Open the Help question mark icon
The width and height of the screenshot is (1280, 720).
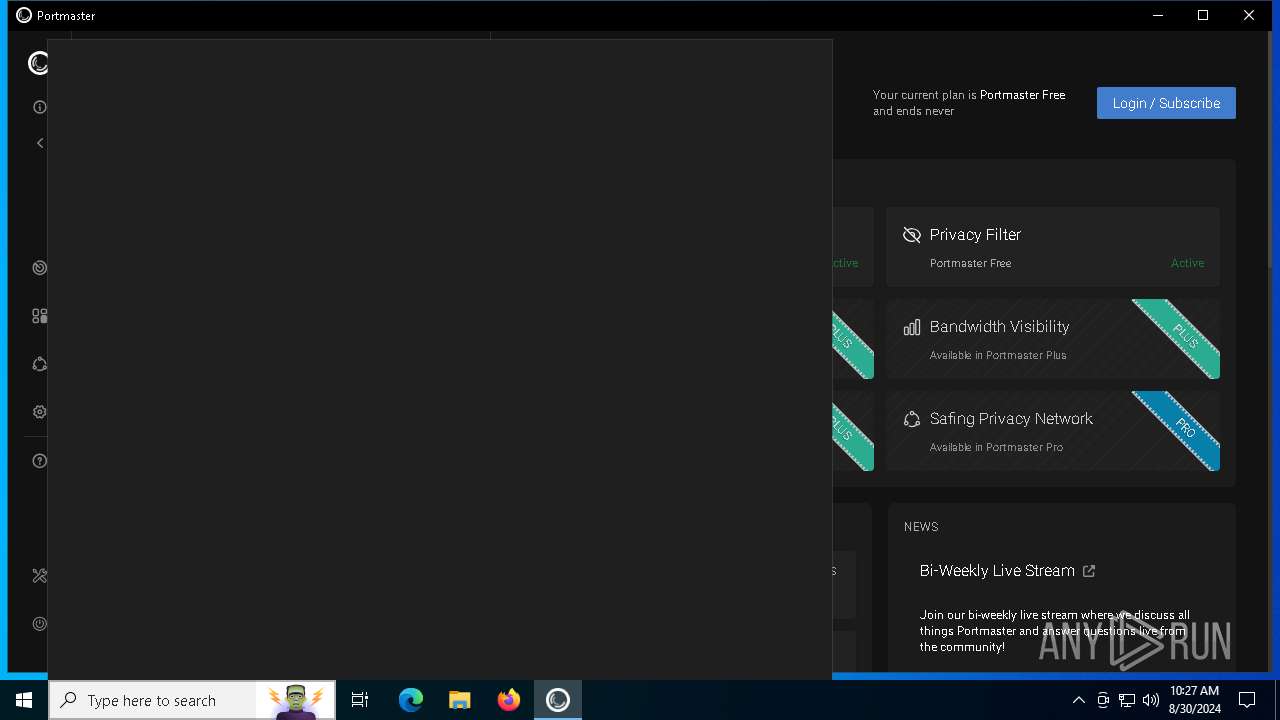[40, 461]
